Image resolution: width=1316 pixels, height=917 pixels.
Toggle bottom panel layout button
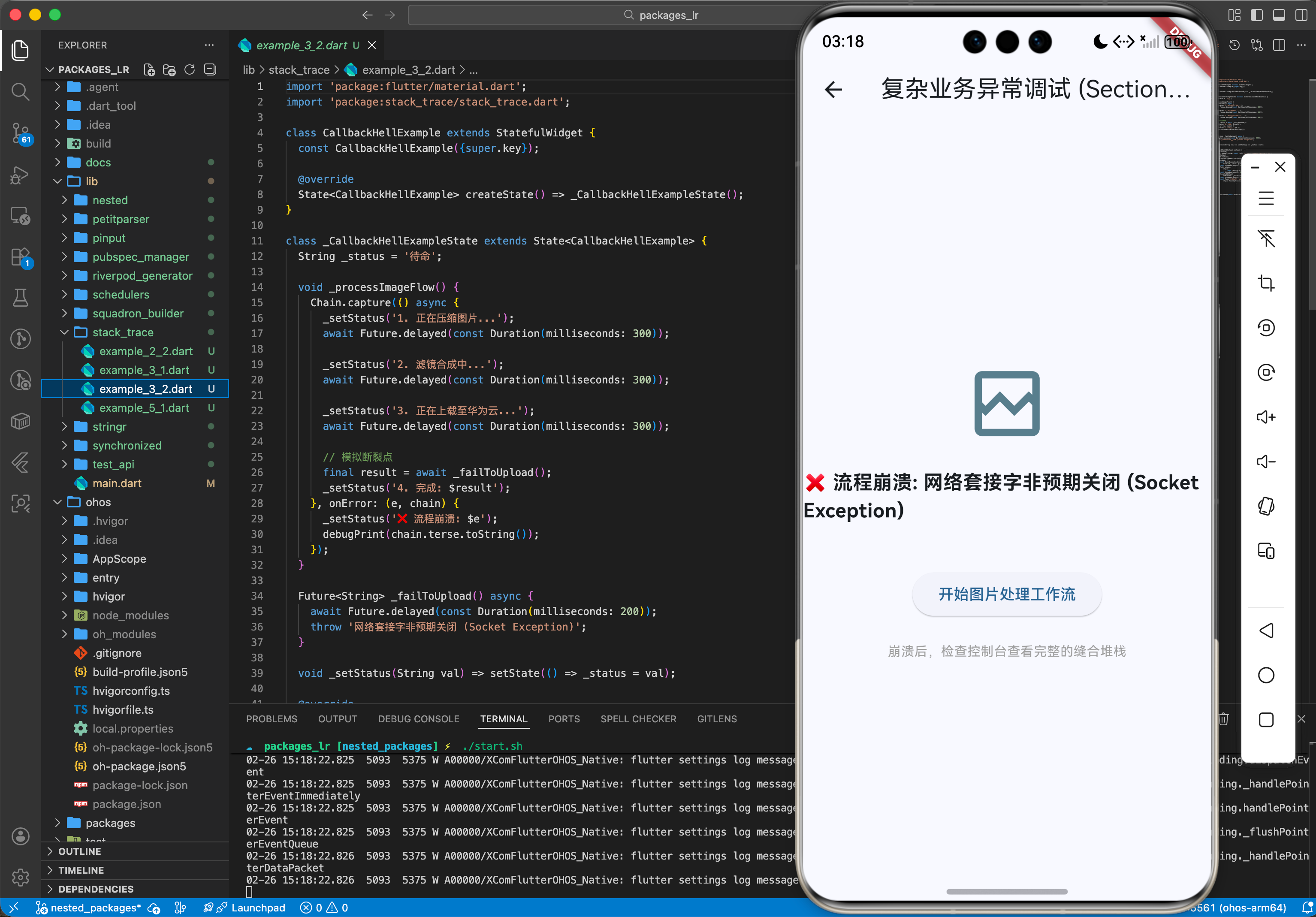tap(1279, 15)
